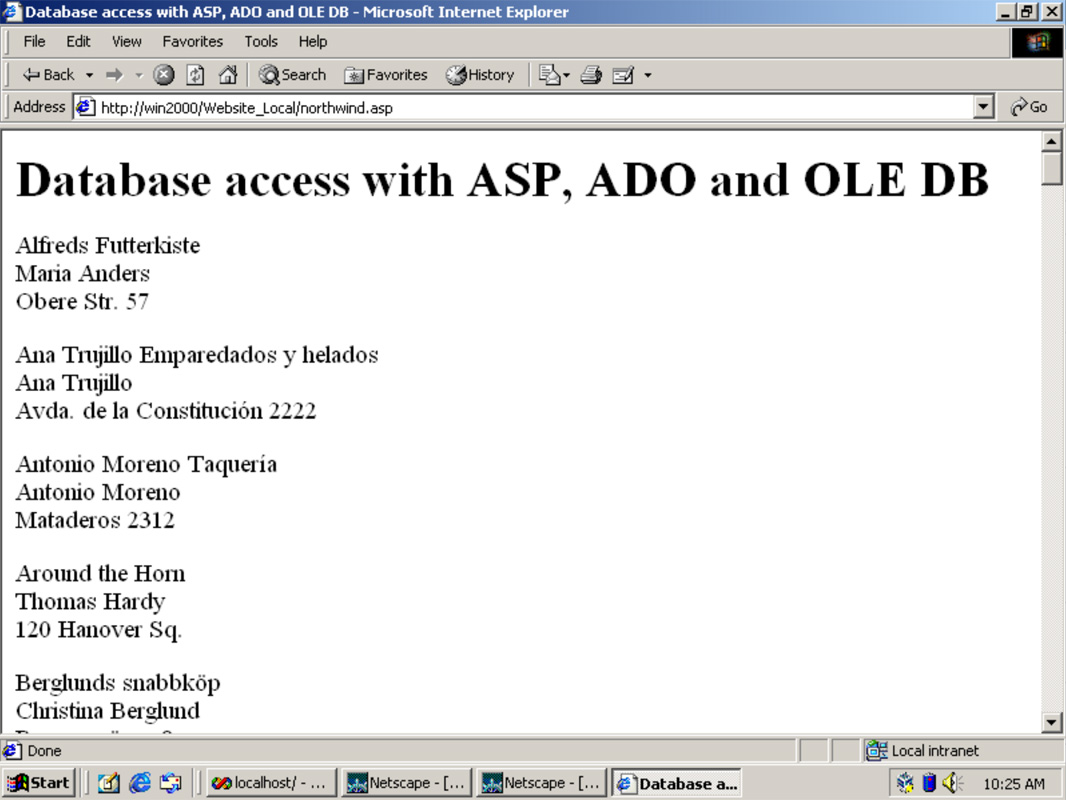Image resolution: width=1066 pixels, height=800 pixels.
Task: Click Ana Trujillo Emparedados y helados
Action: click(x=197, y=355)
